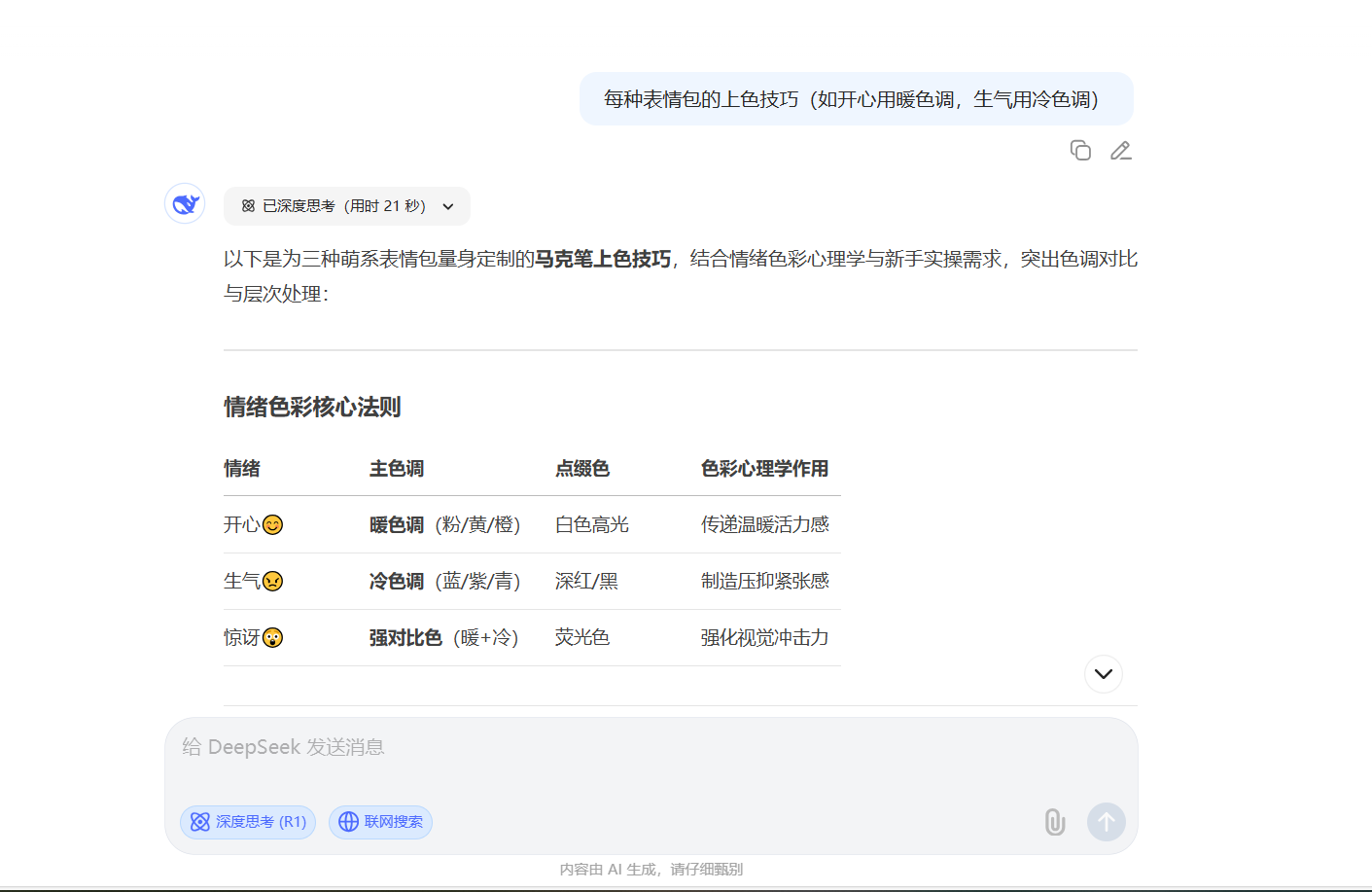
Task: Enable the 联网搜索 web search option
Action: (380, 822)
